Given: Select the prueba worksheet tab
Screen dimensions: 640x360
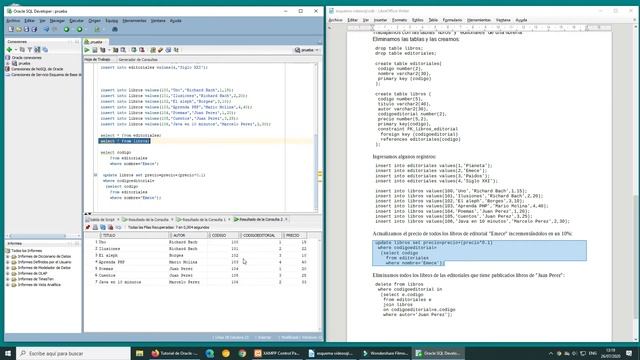Looking at the screenshot, I should click(x=96, y=42).
